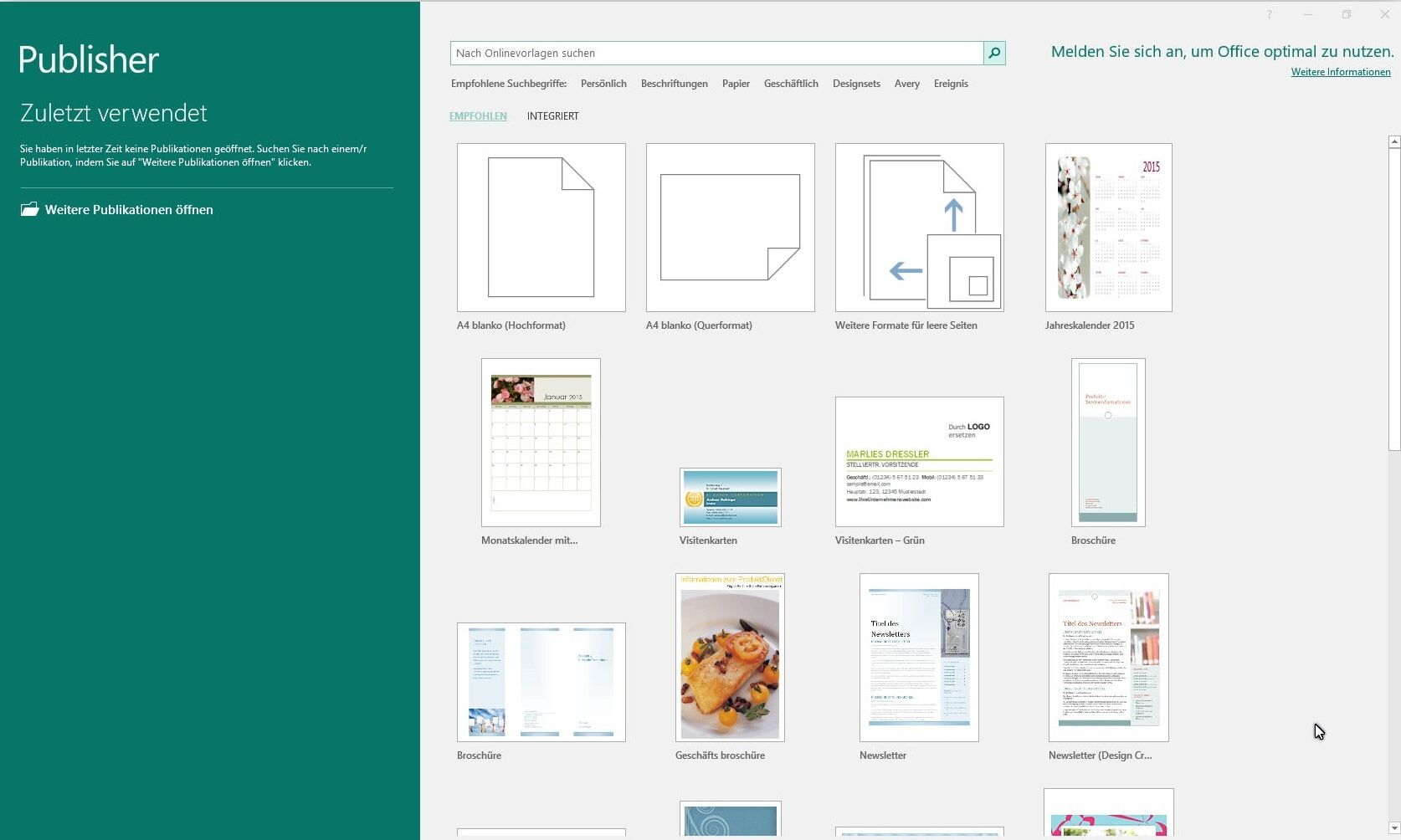1401x840 pixels.
Task: Pick the blue Visitenkarten template
Action: [x=731, y=497]
